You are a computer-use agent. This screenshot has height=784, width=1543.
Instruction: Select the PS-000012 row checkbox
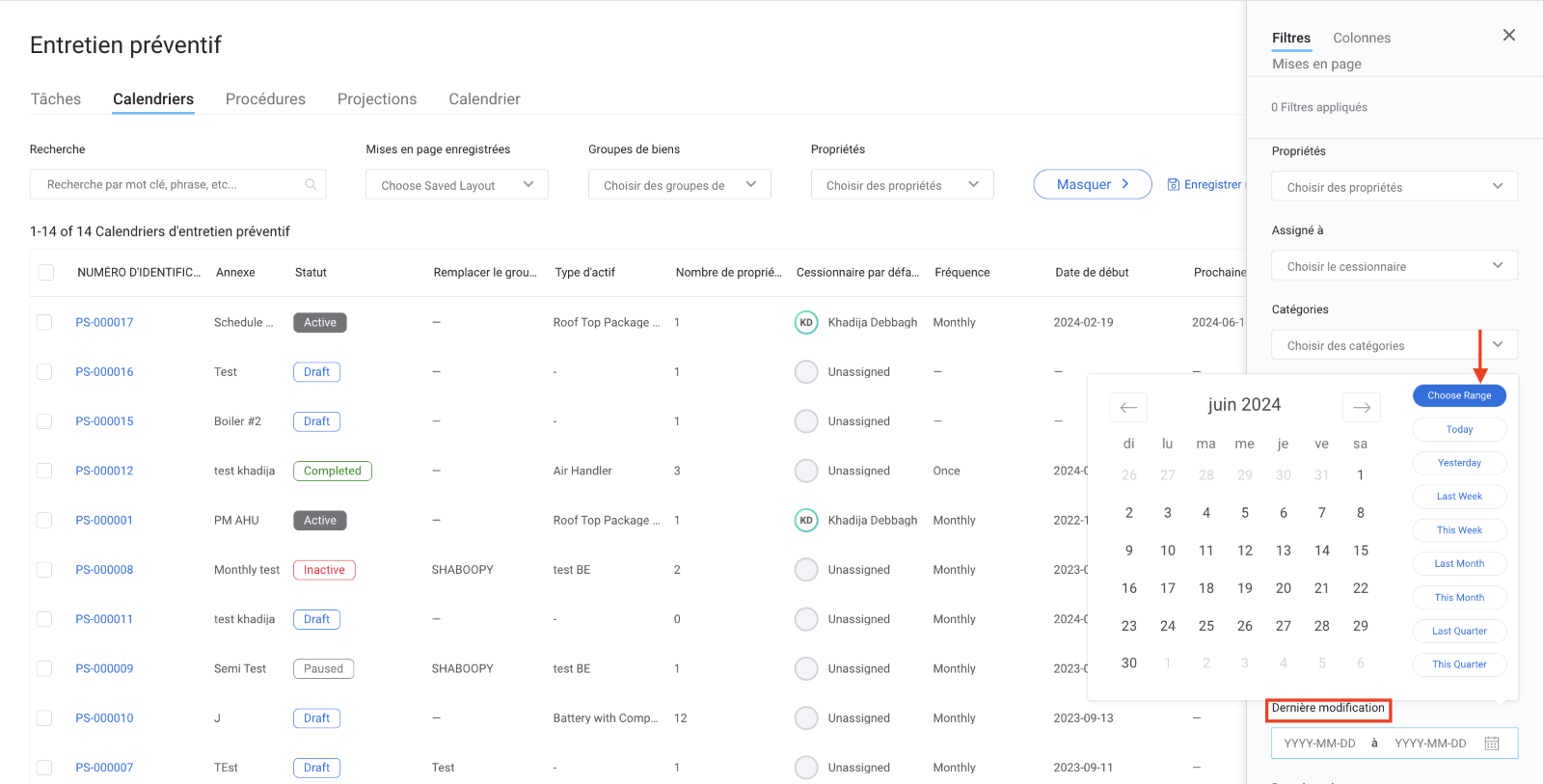pyautogui.click(x=44, y=471)
